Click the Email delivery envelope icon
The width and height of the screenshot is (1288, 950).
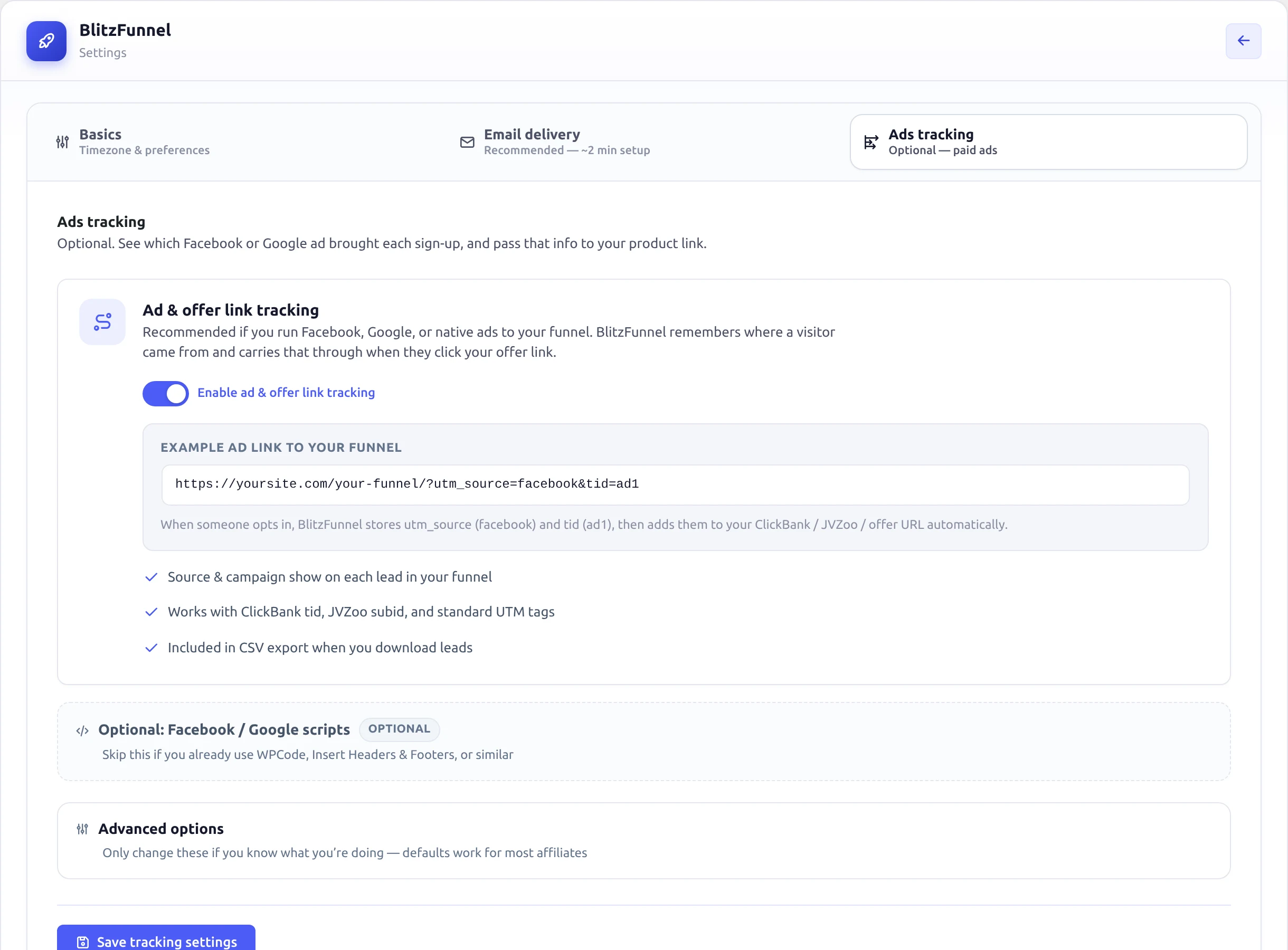pos(467,142)
